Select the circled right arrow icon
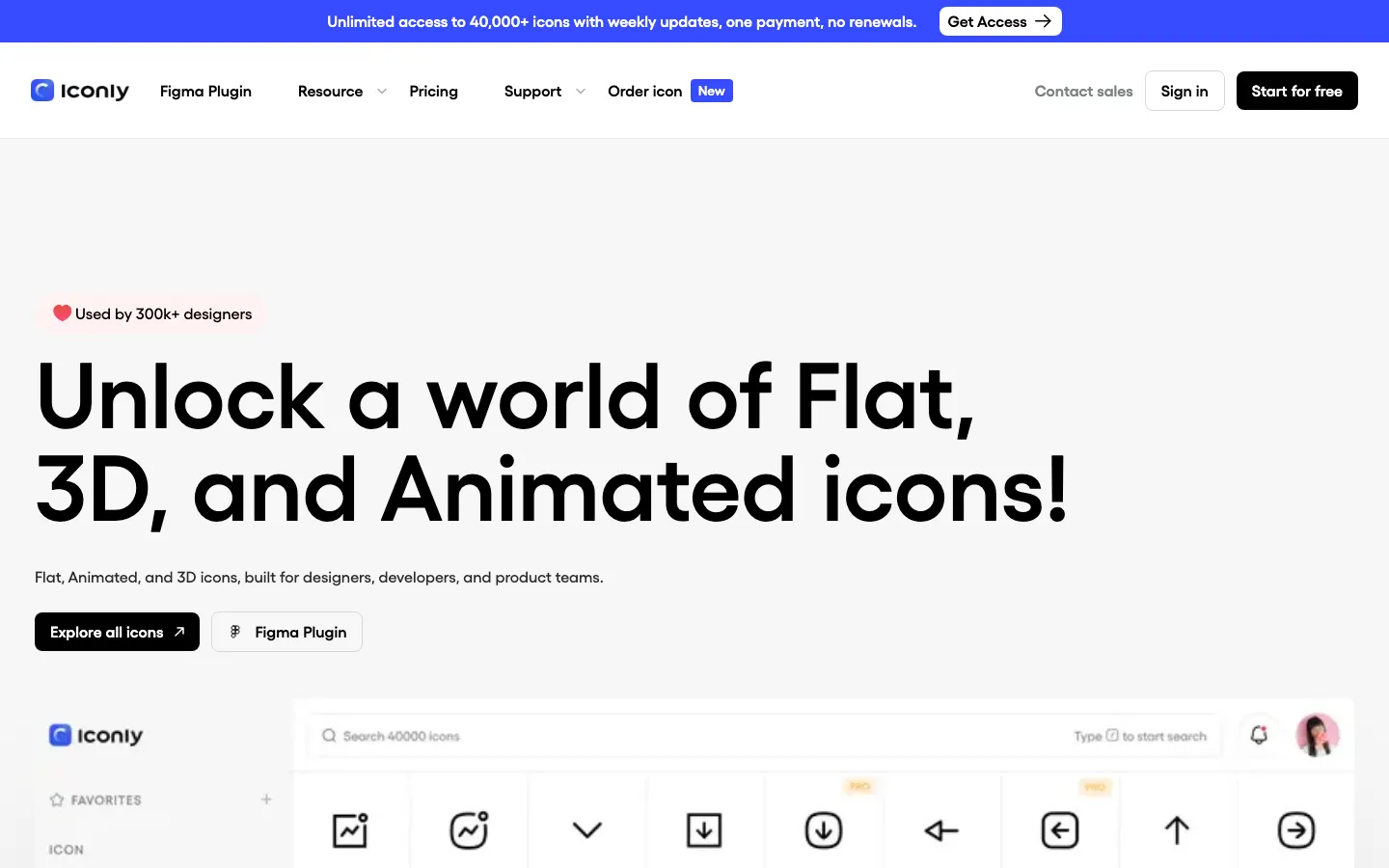Viewport: 1389px width, 868px height. tap(1295, 829)
